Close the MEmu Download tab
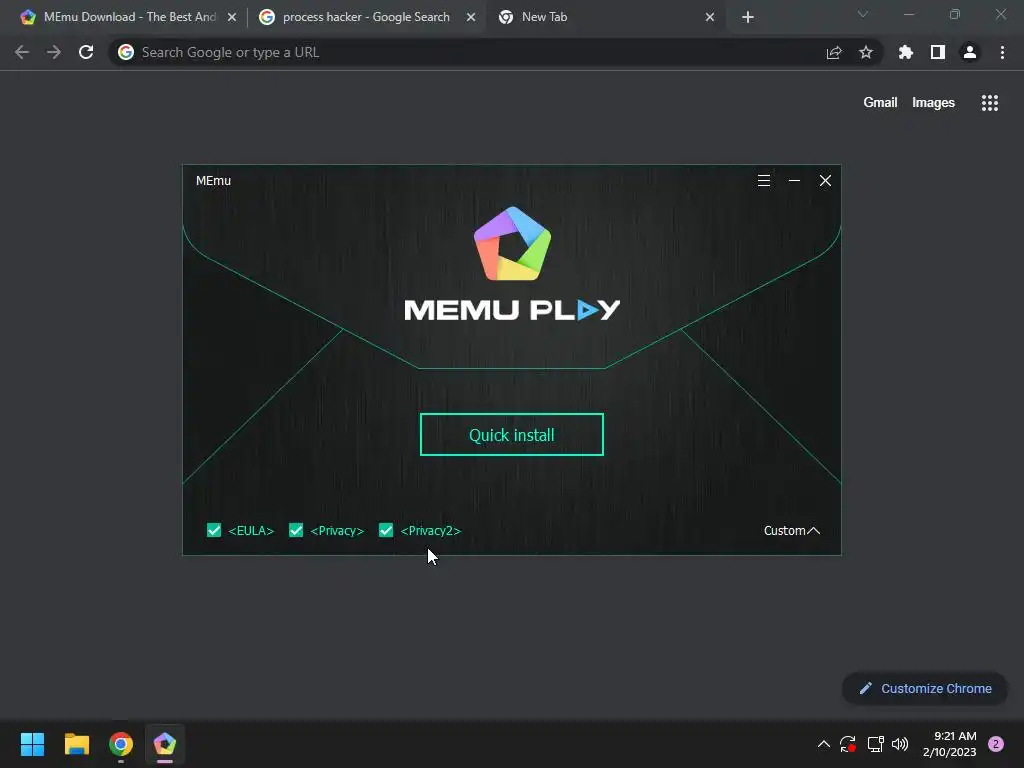The height and width of the screenshot is (768, 1024). click(232, 17)
